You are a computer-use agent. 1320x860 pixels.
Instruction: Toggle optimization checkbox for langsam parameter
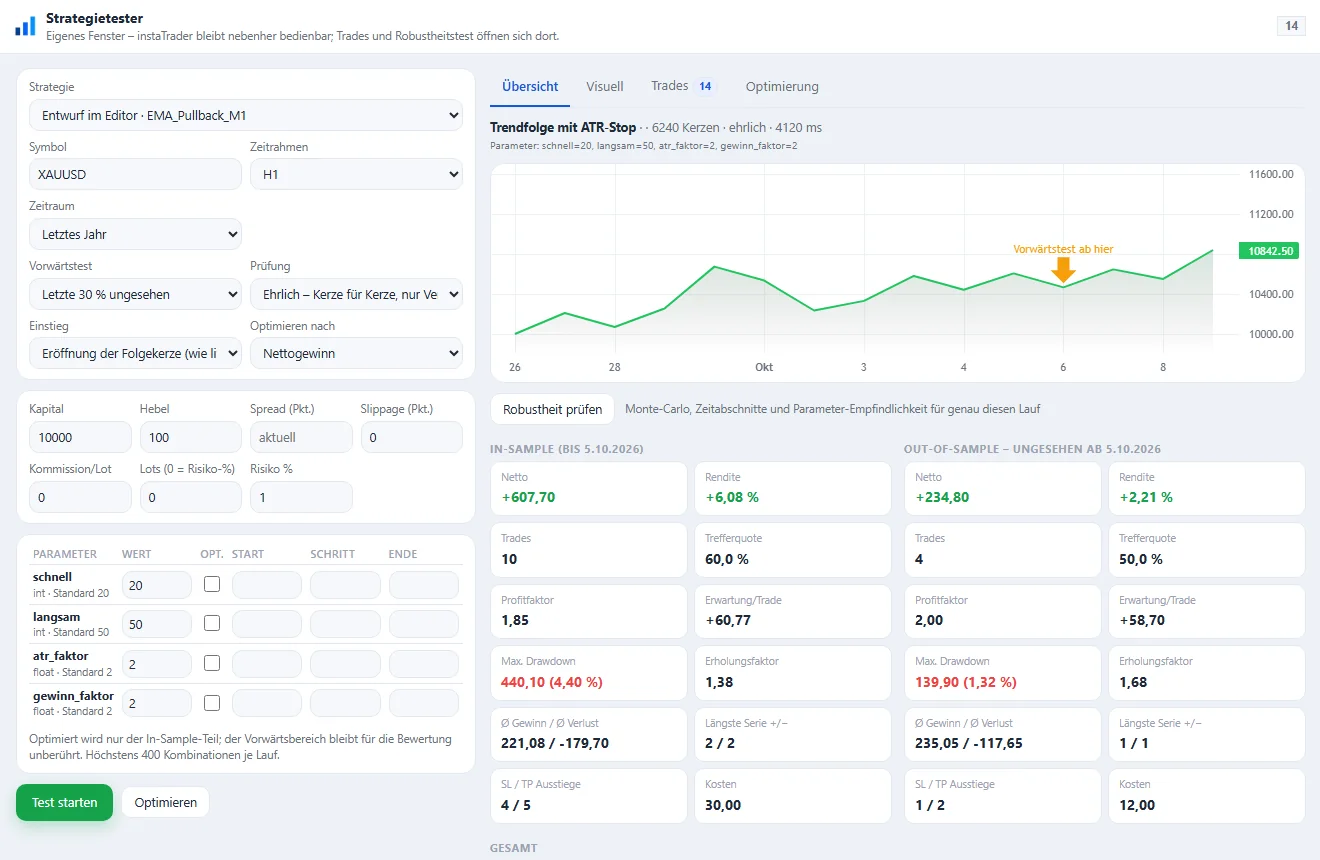pos(212,623)
